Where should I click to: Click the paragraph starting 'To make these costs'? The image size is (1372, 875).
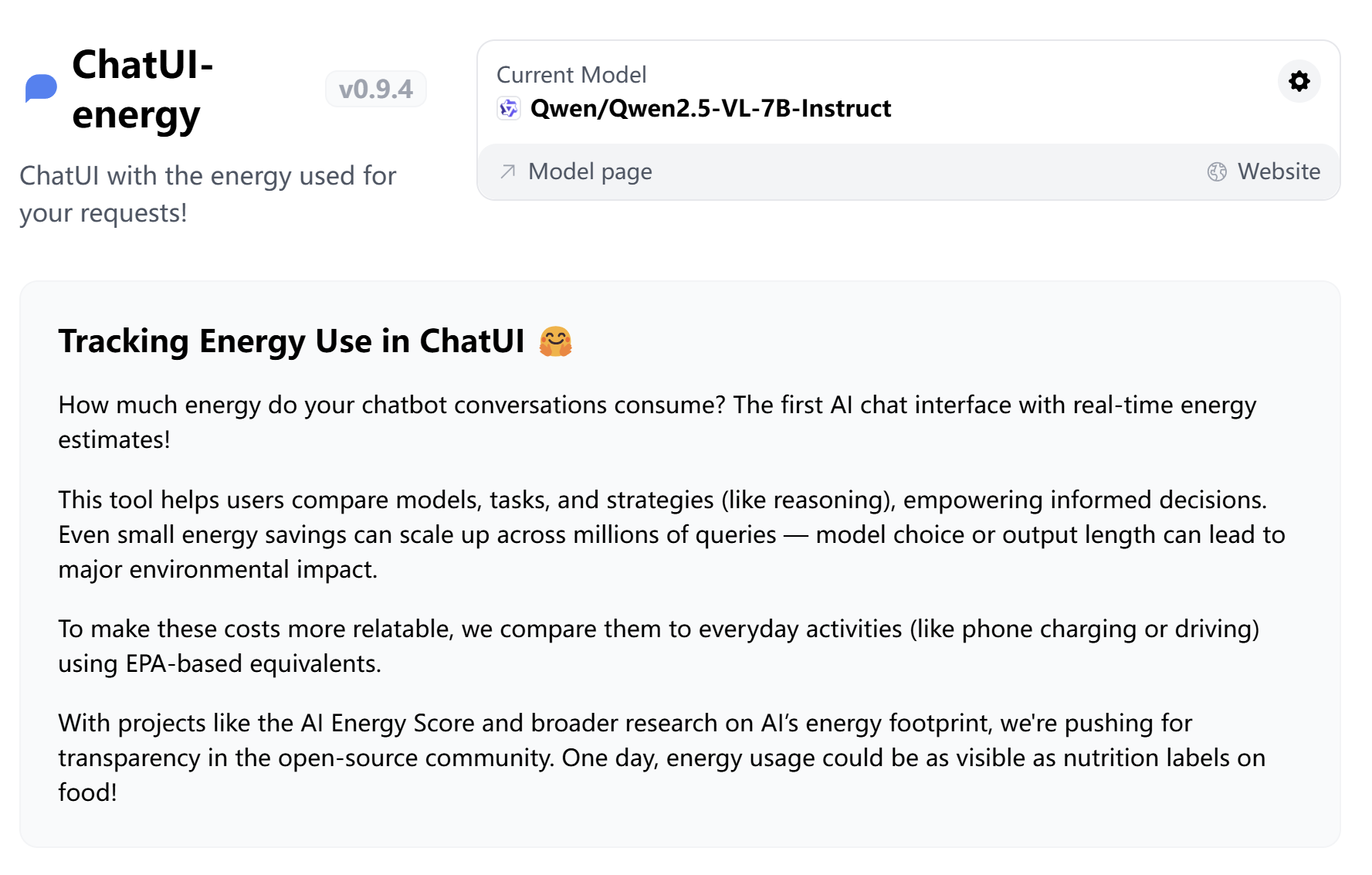click(658, 646)
